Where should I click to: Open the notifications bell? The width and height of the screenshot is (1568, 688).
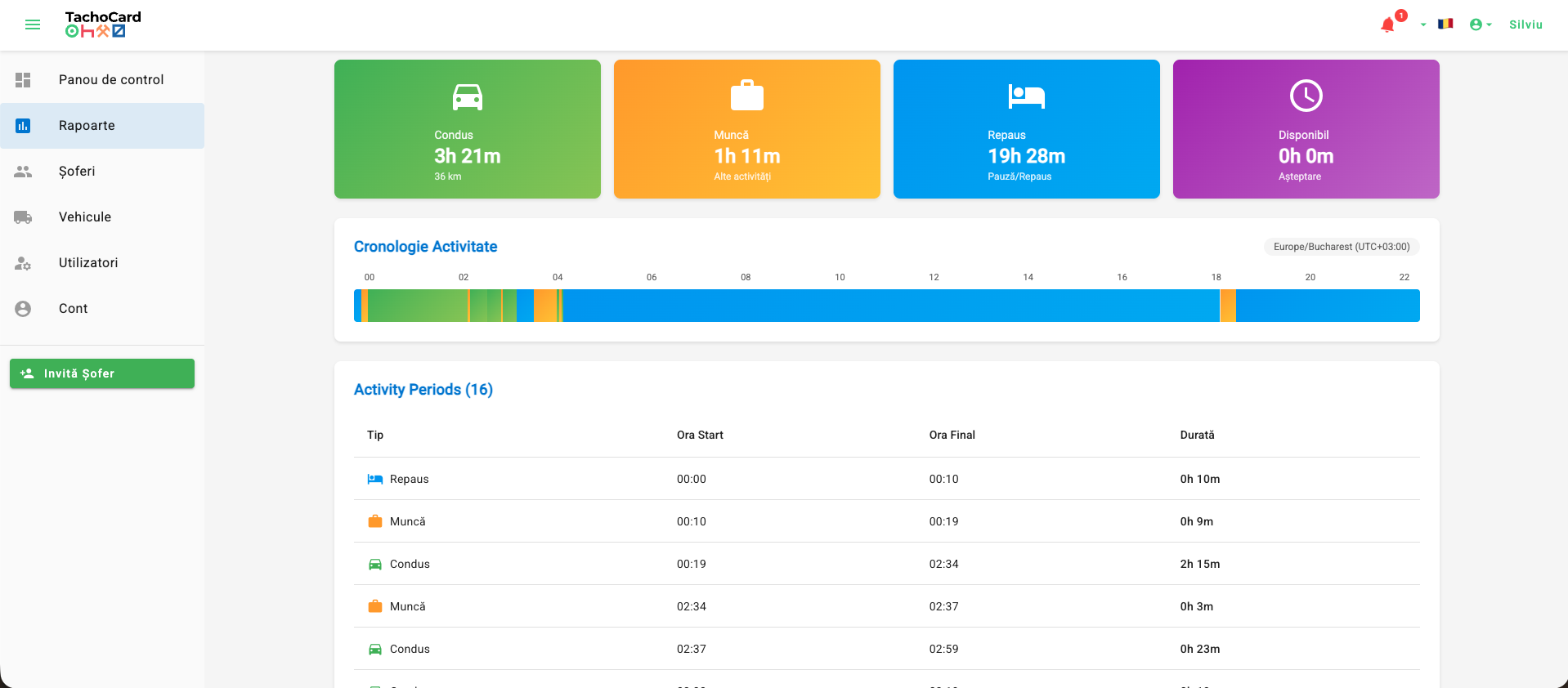point(1387,25)
